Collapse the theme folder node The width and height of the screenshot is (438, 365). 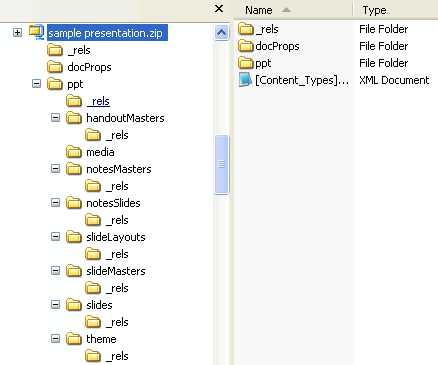click(x=55, y=339)
